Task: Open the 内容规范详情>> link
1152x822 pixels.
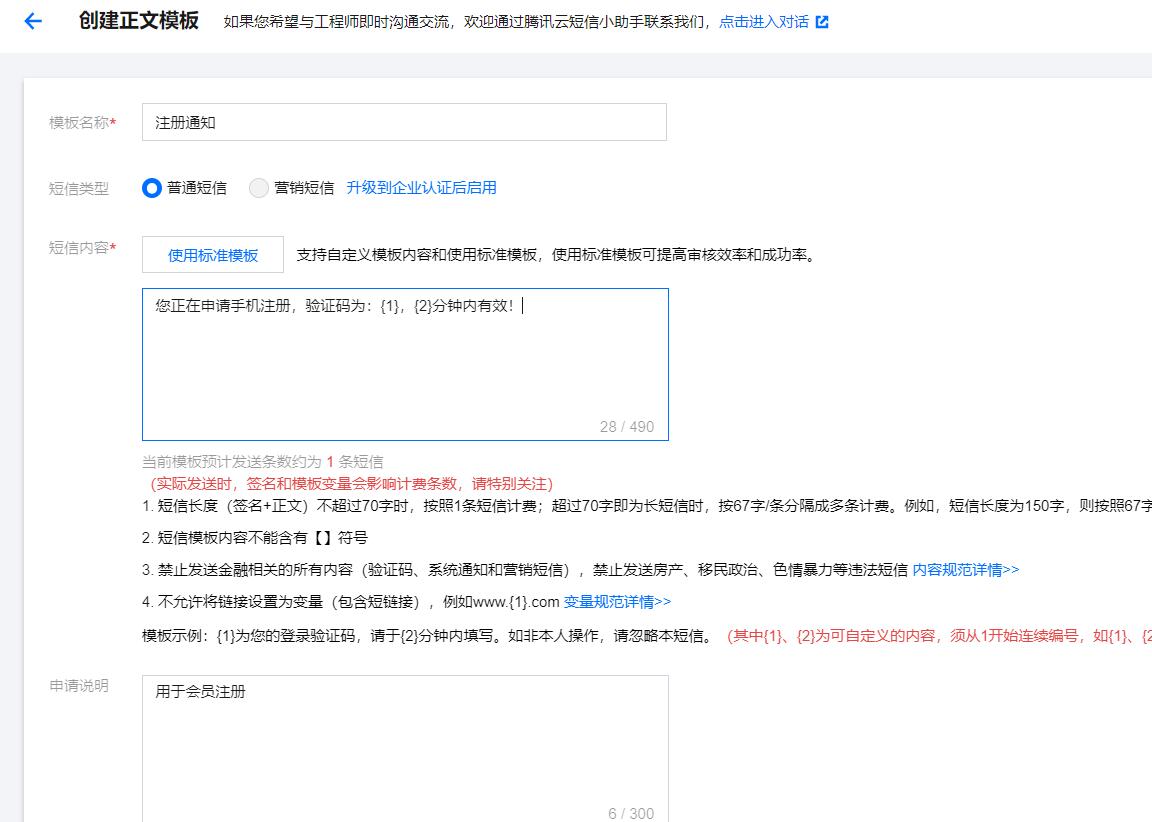Action: [965, 570]
